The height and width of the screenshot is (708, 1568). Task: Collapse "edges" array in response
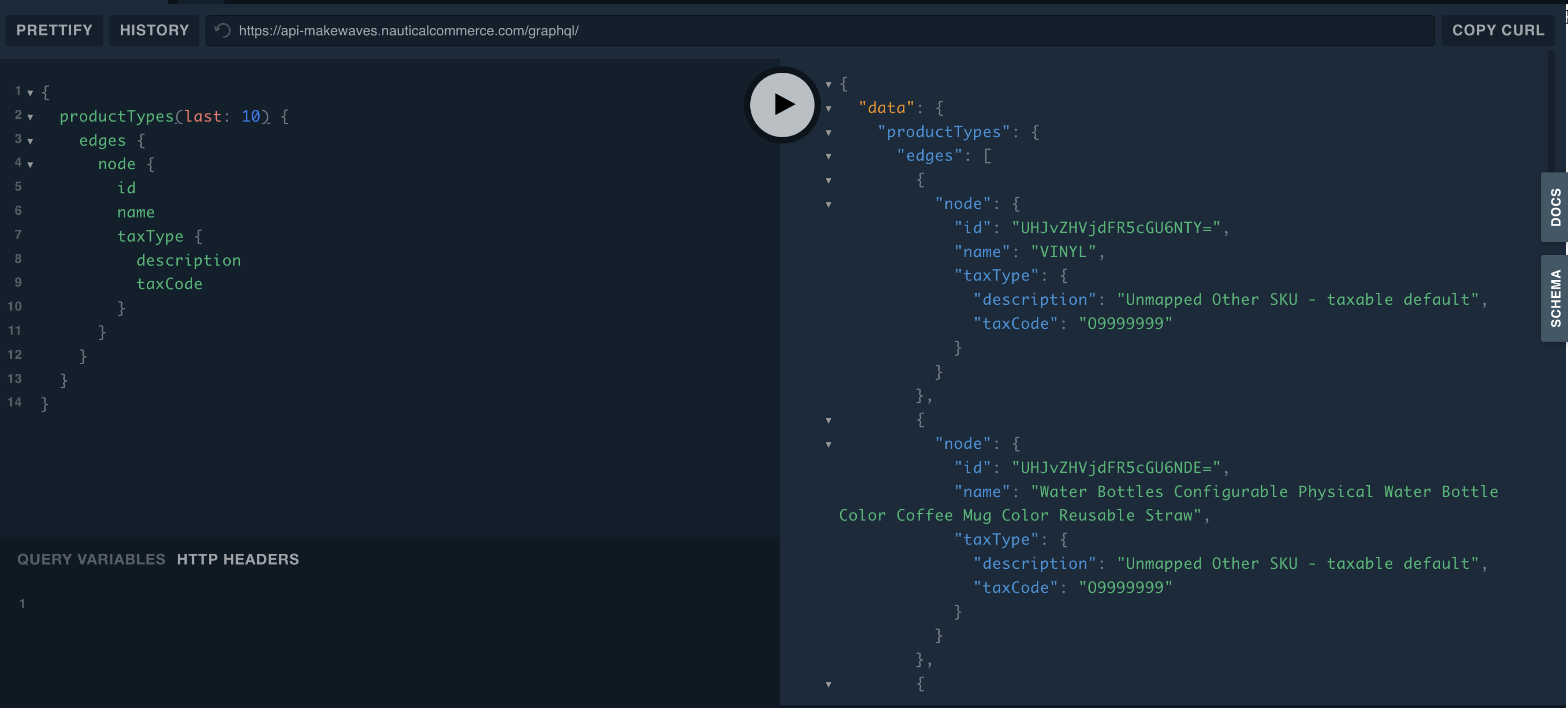(x=828, y=156)
